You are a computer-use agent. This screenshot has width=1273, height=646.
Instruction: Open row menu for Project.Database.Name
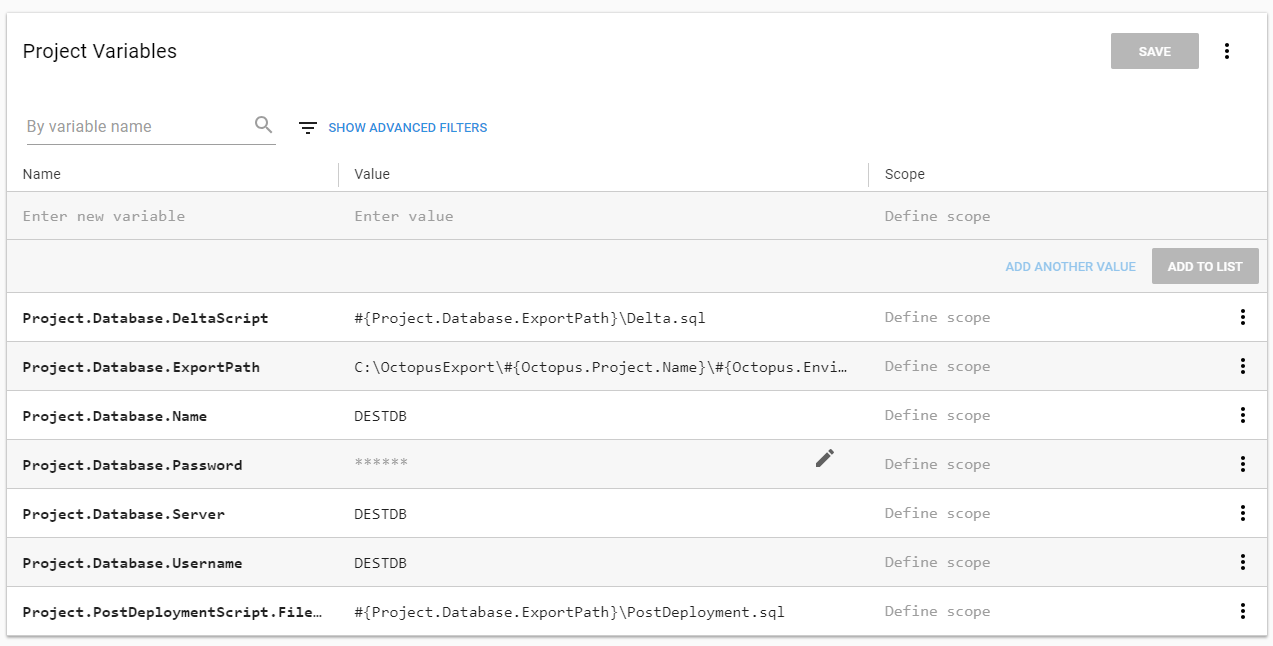click(x=1242, y=415)
